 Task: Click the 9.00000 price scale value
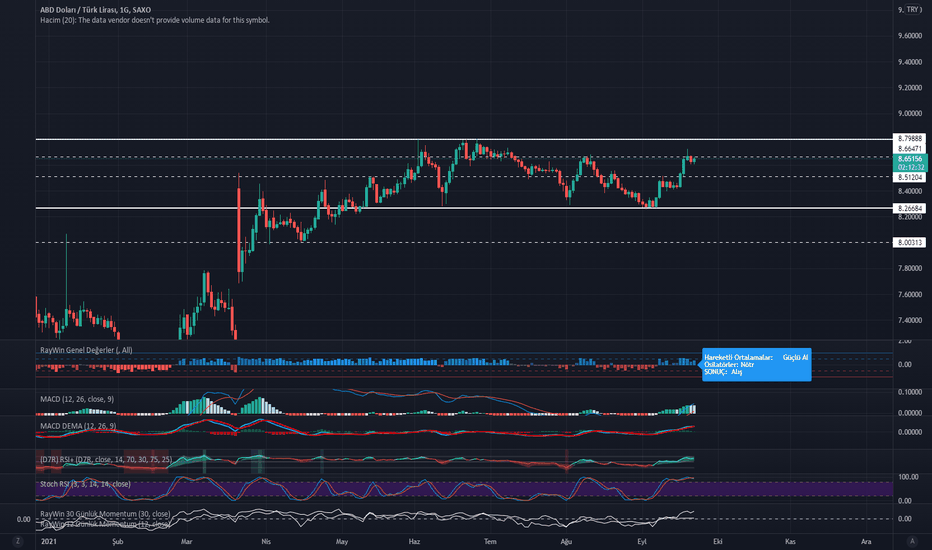[x=910, y=114]
